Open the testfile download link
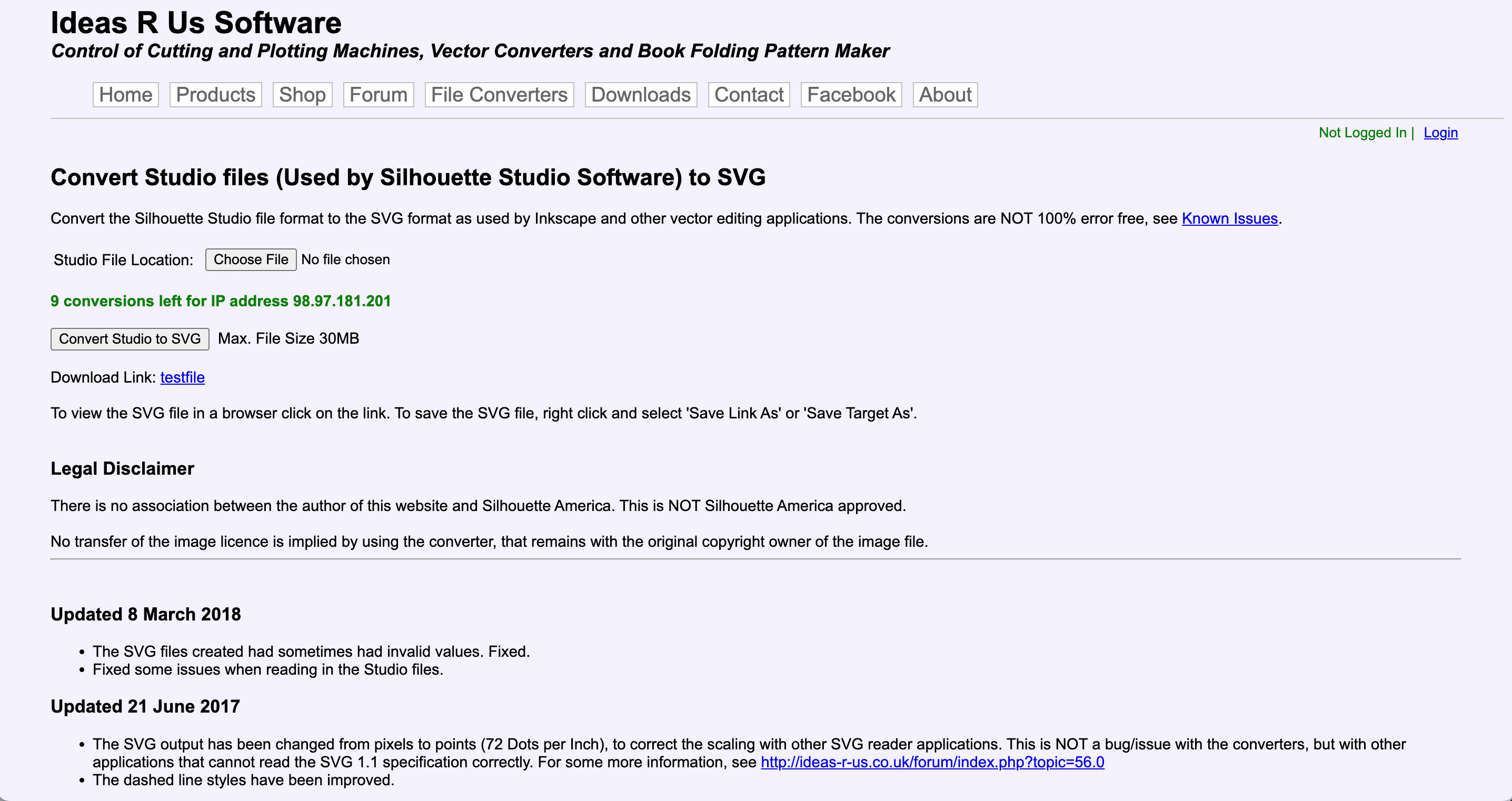Screen dimensions: 1512x801 [182, 377]
